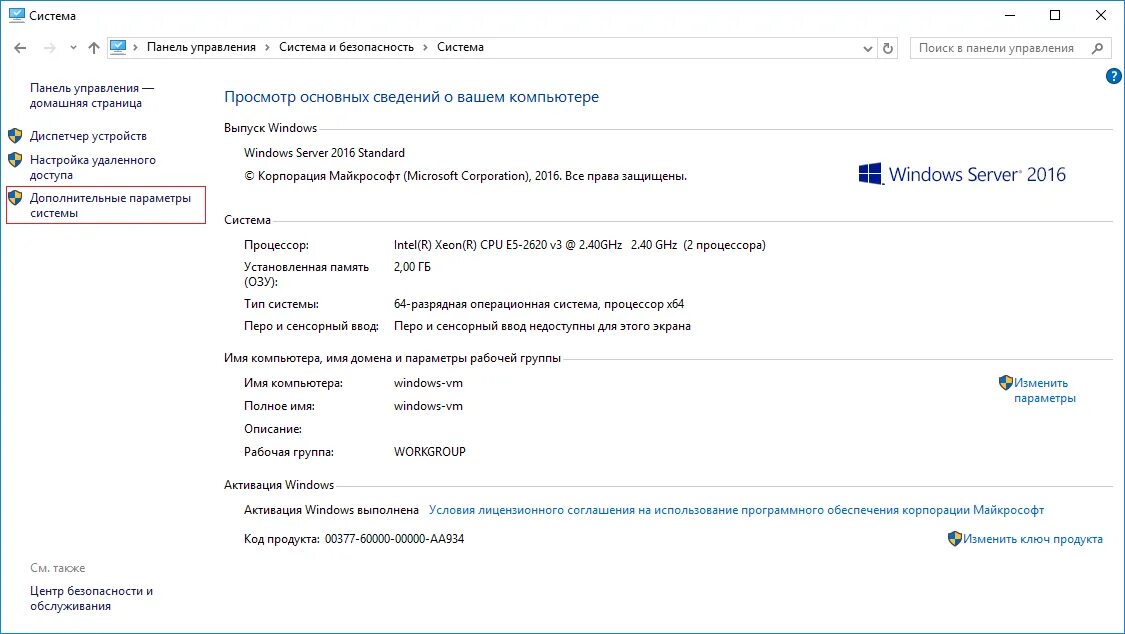Click the 'Система' window title icon
The image size is (1125, 634).
[16, 15]
